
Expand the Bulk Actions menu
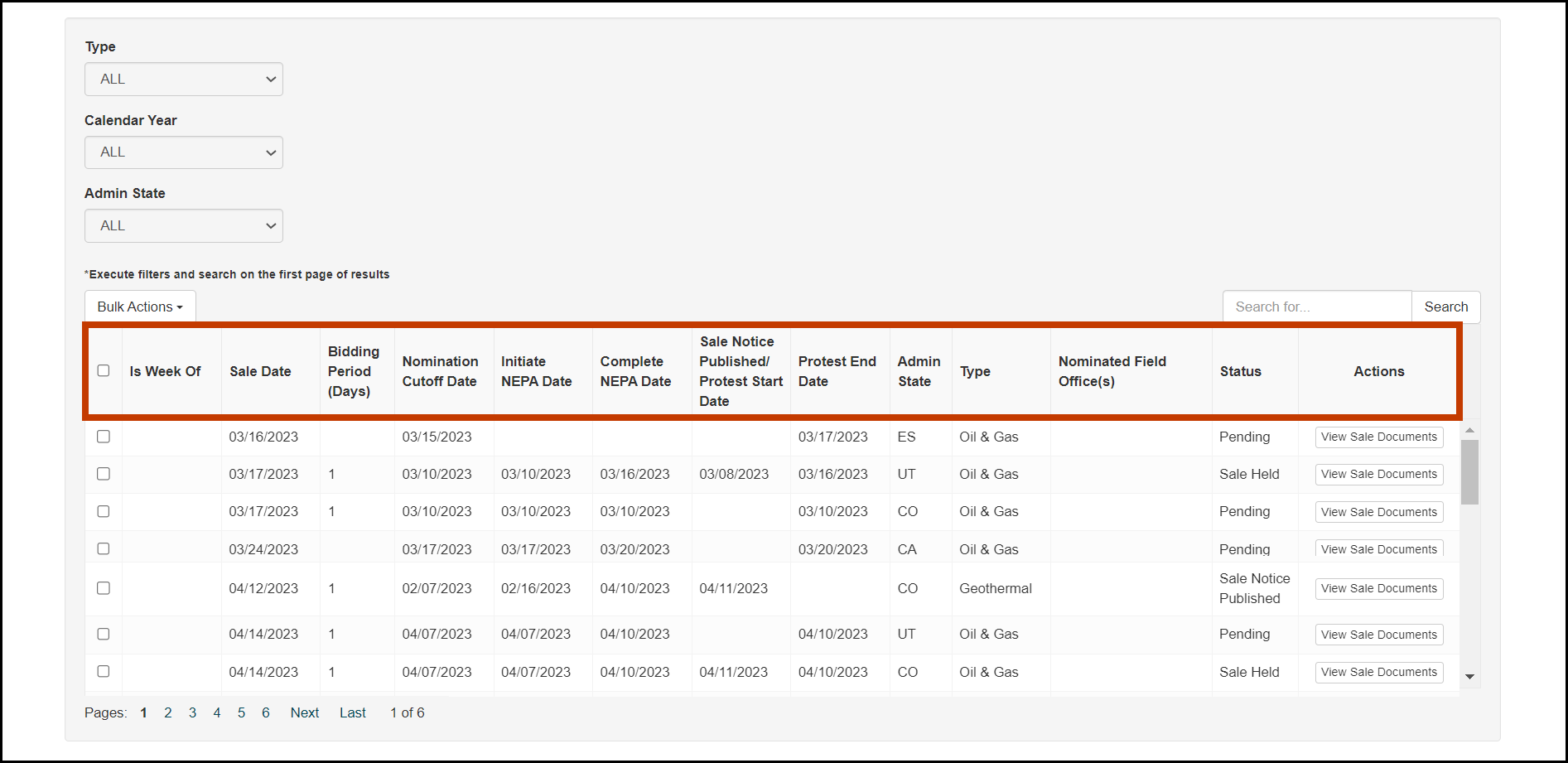139,306
